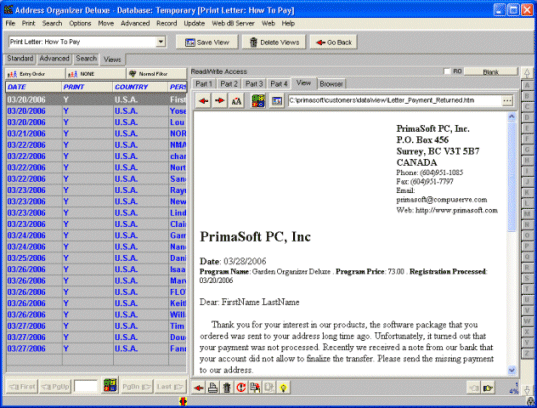Select the Browser tab

tap(331, 84)
